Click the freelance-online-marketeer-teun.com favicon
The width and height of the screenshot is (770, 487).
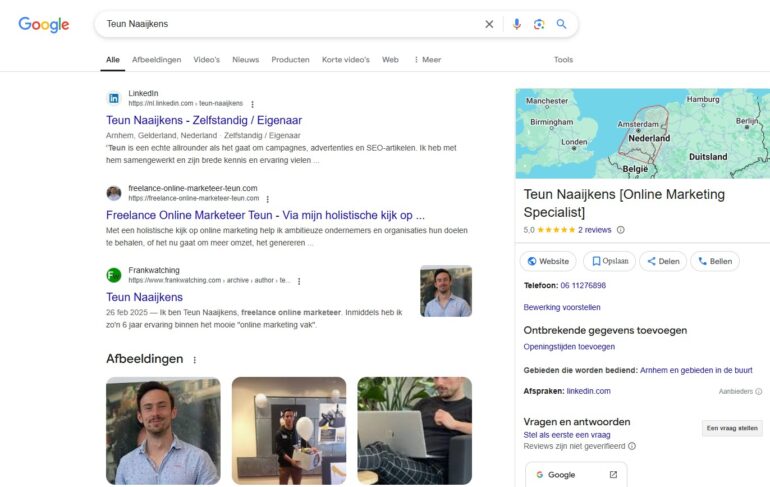(113, 193)
